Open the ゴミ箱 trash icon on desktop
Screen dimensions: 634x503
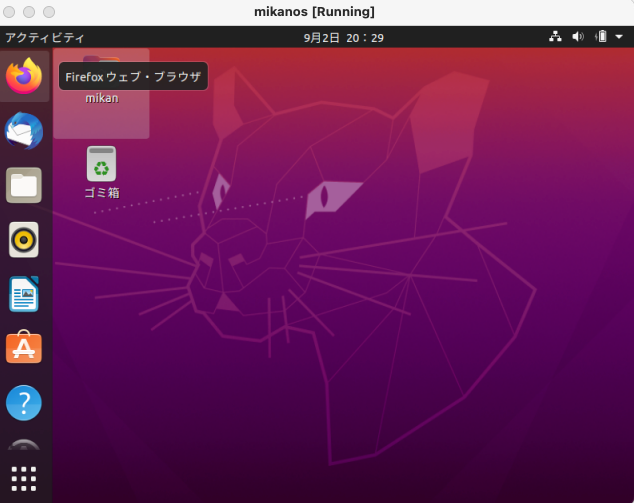pos(101,172)
